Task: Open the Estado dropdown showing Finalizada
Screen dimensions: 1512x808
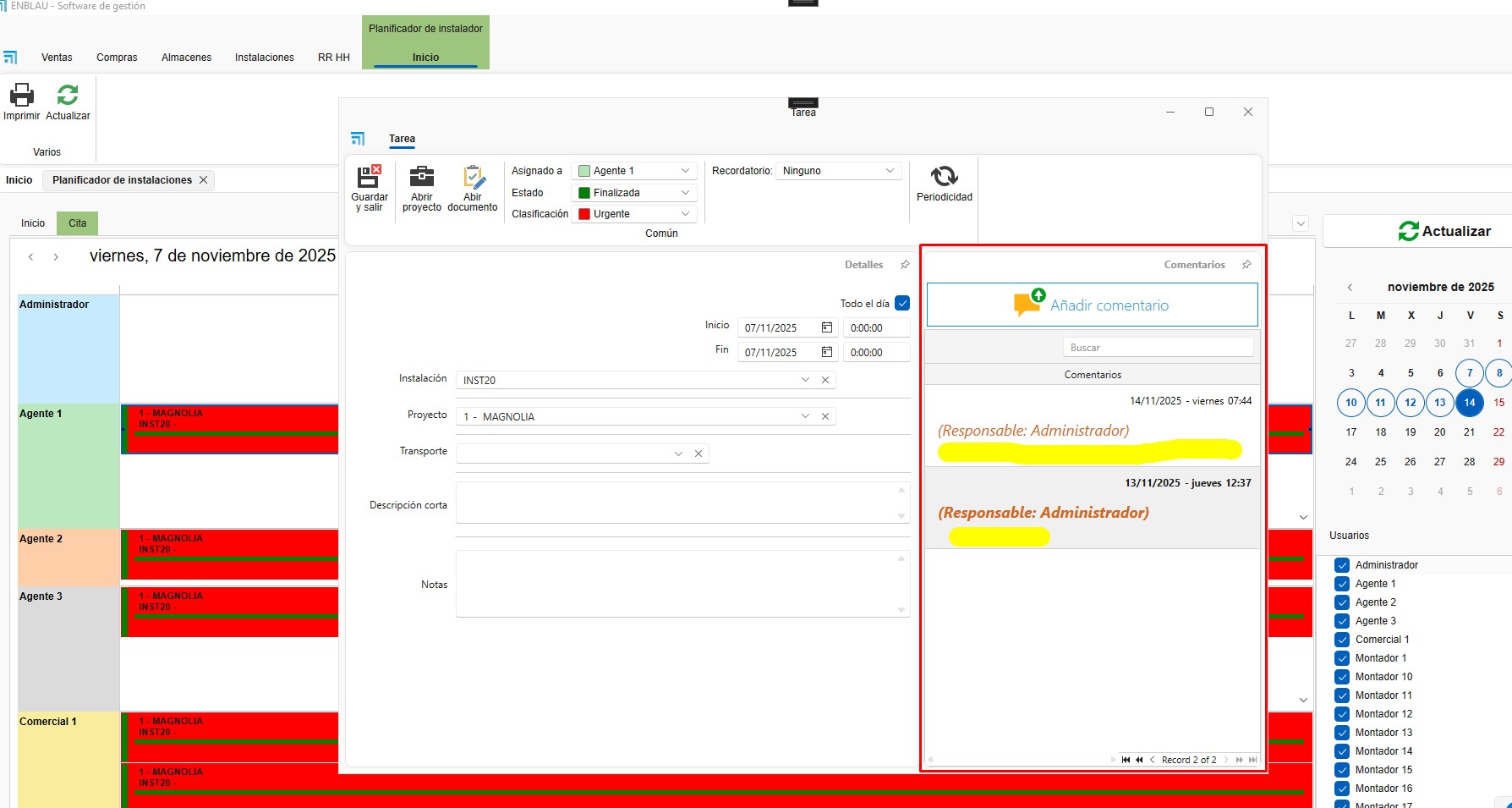Action: point(685,193)
